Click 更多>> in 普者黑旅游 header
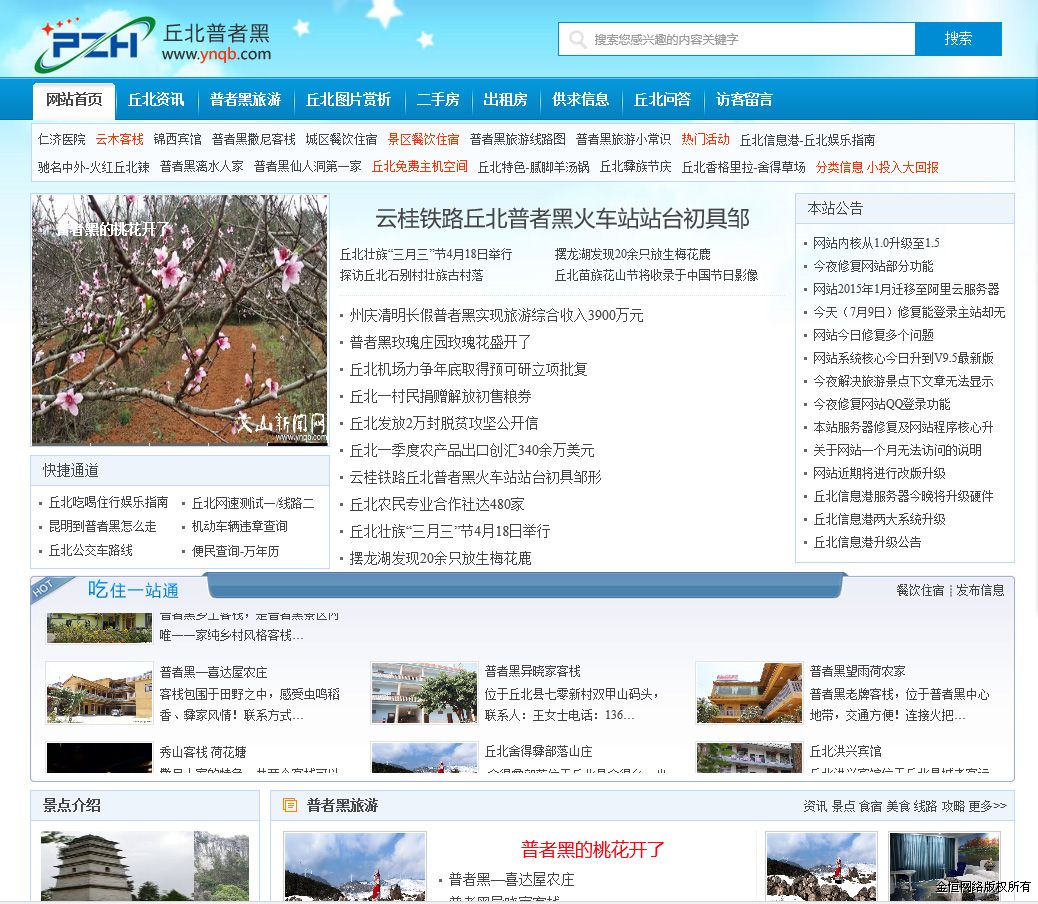 pos(987,806)
